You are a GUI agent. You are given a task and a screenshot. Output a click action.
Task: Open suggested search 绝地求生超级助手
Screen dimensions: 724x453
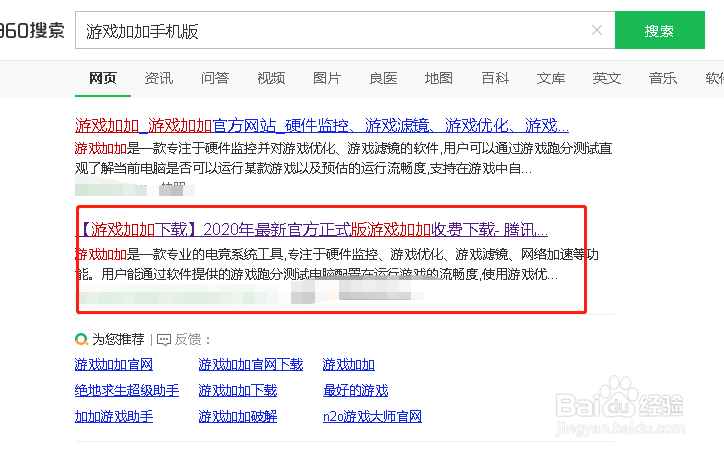pos(127,390)
